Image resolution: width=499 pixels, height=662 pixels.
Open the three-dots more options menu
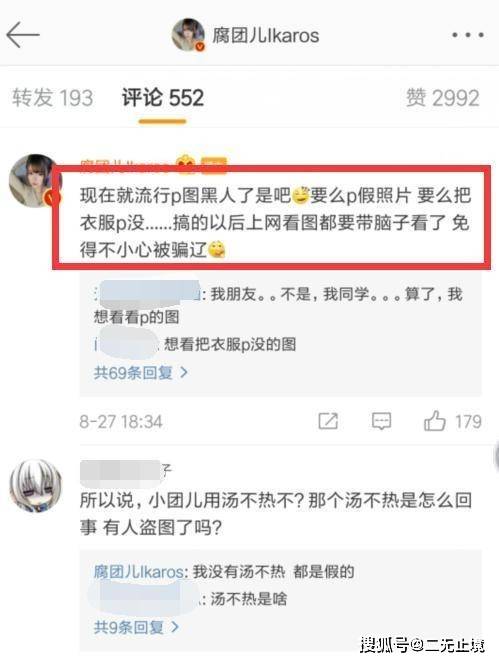click(468, 35)
